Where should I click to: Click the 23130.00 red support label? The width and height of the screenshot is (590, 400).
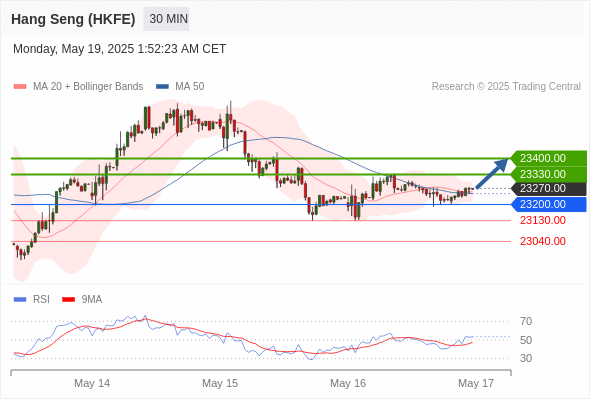coord(543,221)
